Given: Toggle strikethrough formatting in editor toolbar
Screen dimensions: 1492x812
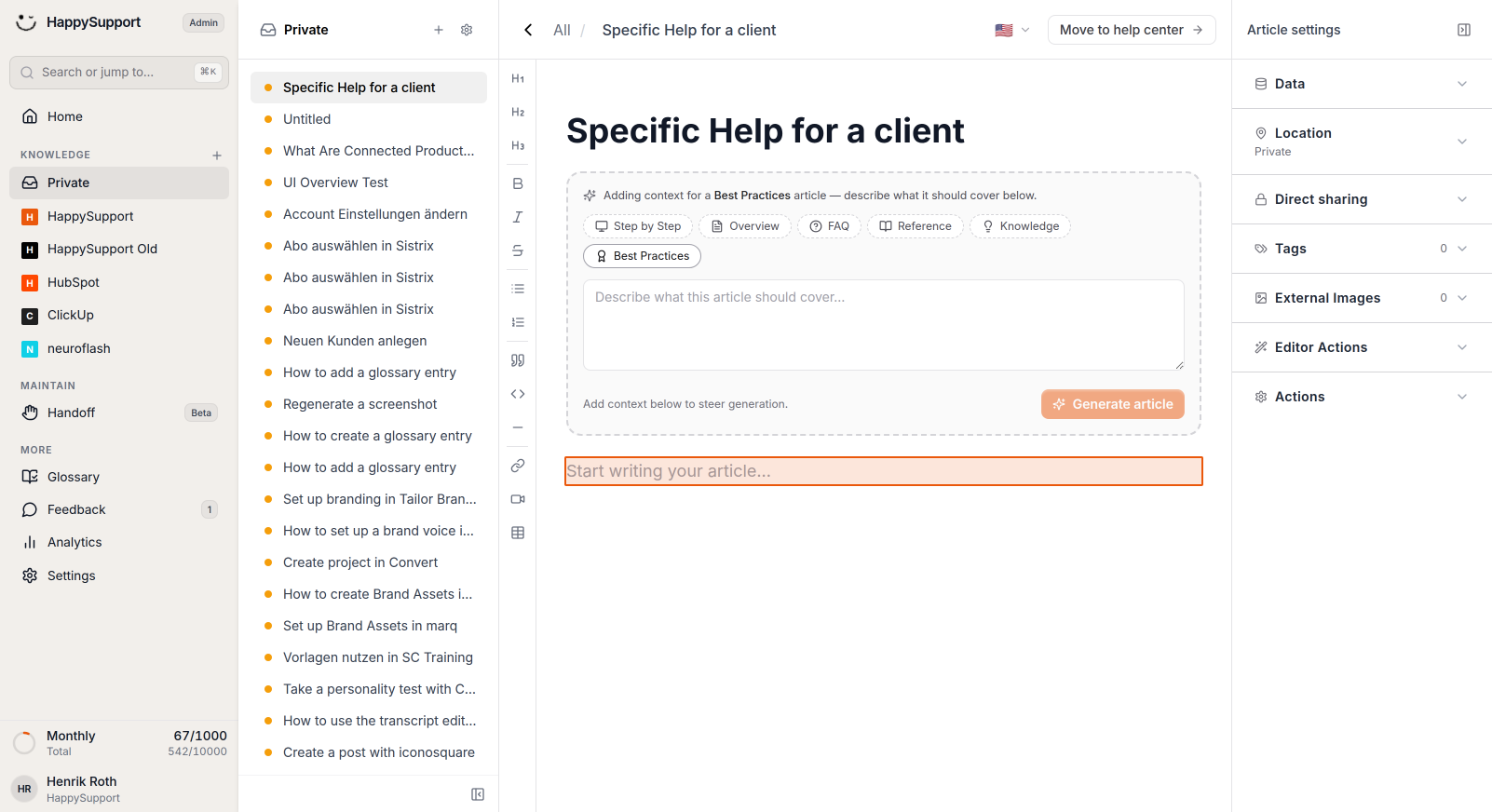Looking at the screenshot, I should click(x=518, y=250).
